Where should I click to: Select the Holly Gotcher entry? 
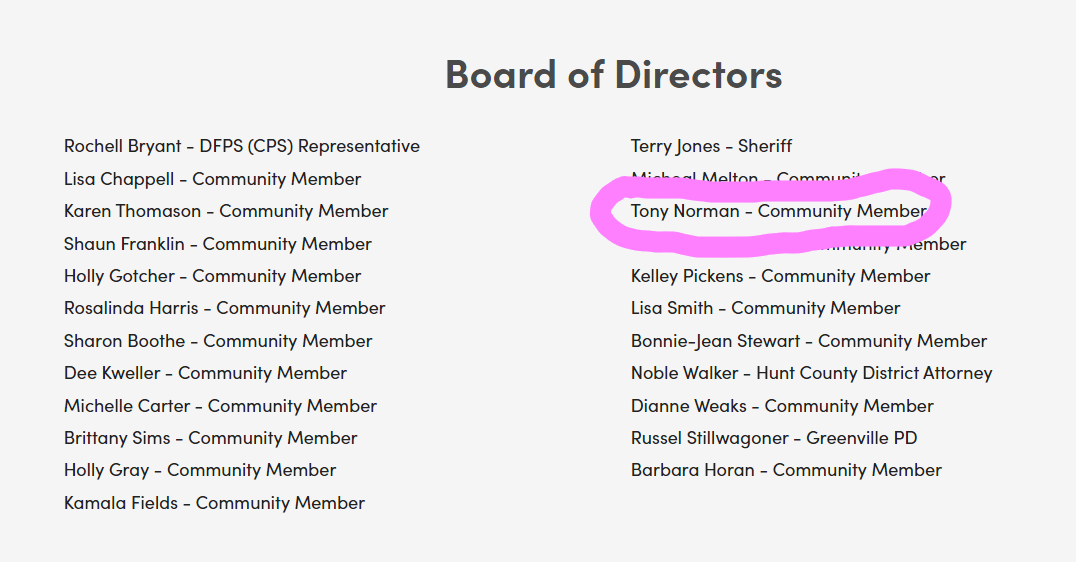pyautogui.click(x=212, y=276)
